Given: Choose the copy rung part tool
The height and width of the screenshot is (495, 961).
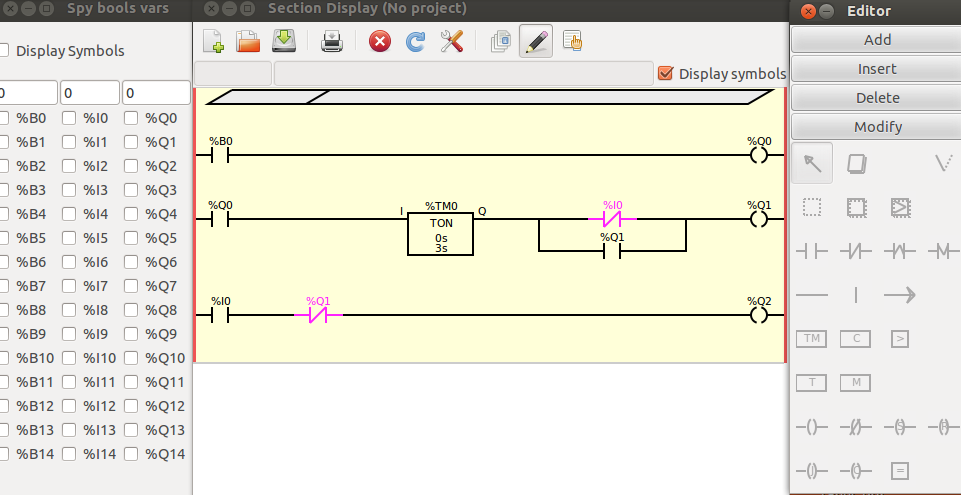Looking at the screenshot, I should 856,208.
